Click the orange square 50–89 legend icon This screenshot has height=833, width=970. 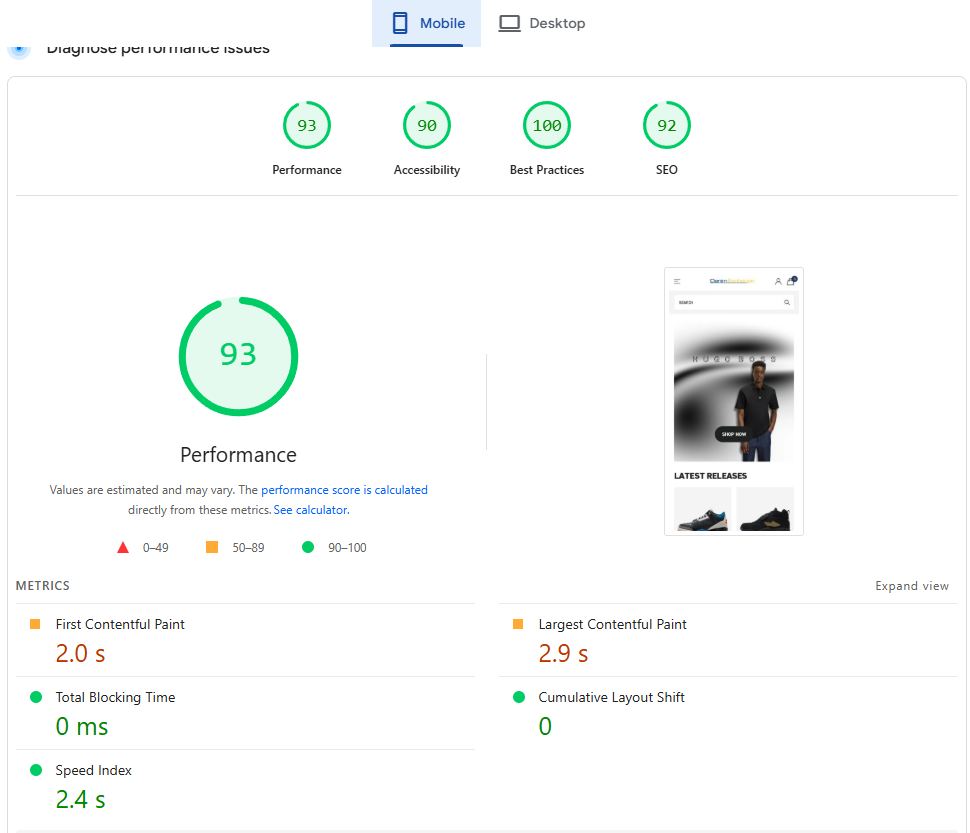[x=211, y=547]
